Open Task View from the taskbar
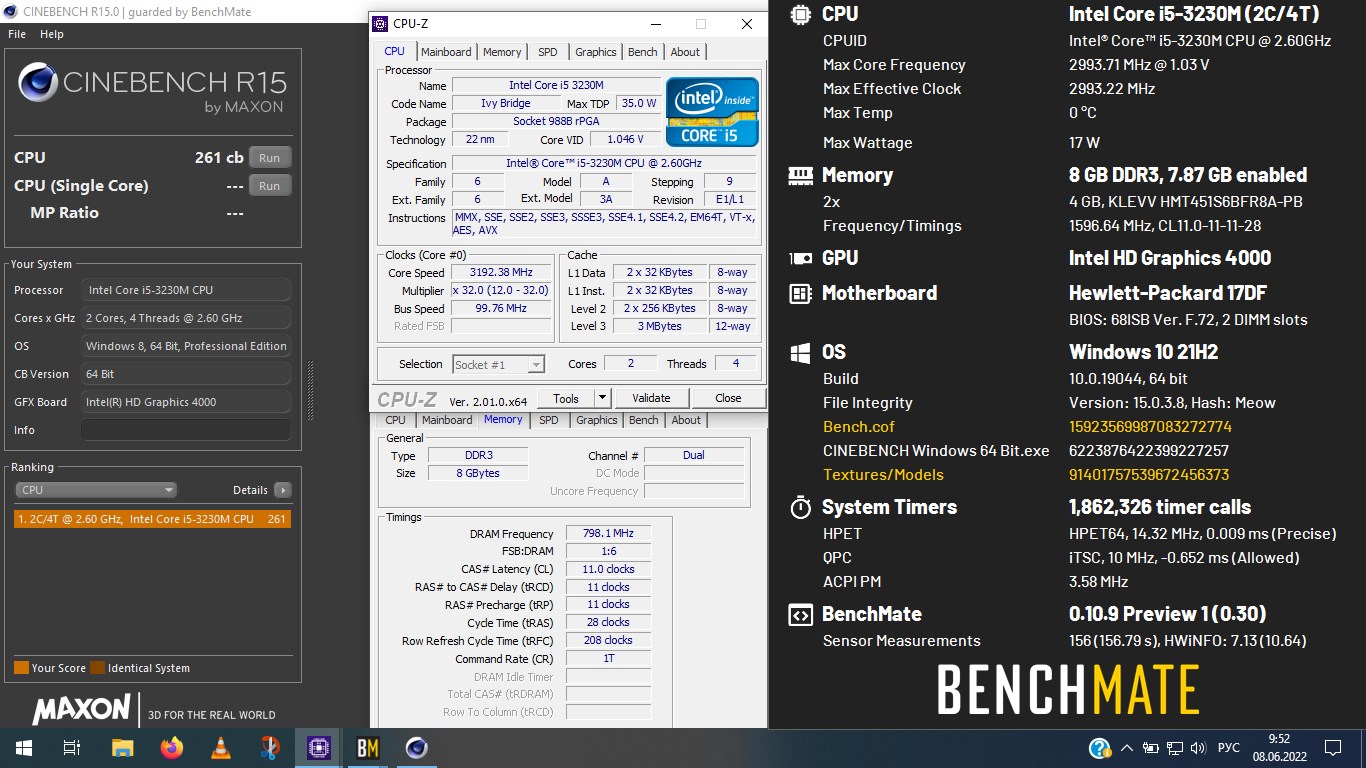1366x768 pixels. pyautogui.click(x=71, y=747)
